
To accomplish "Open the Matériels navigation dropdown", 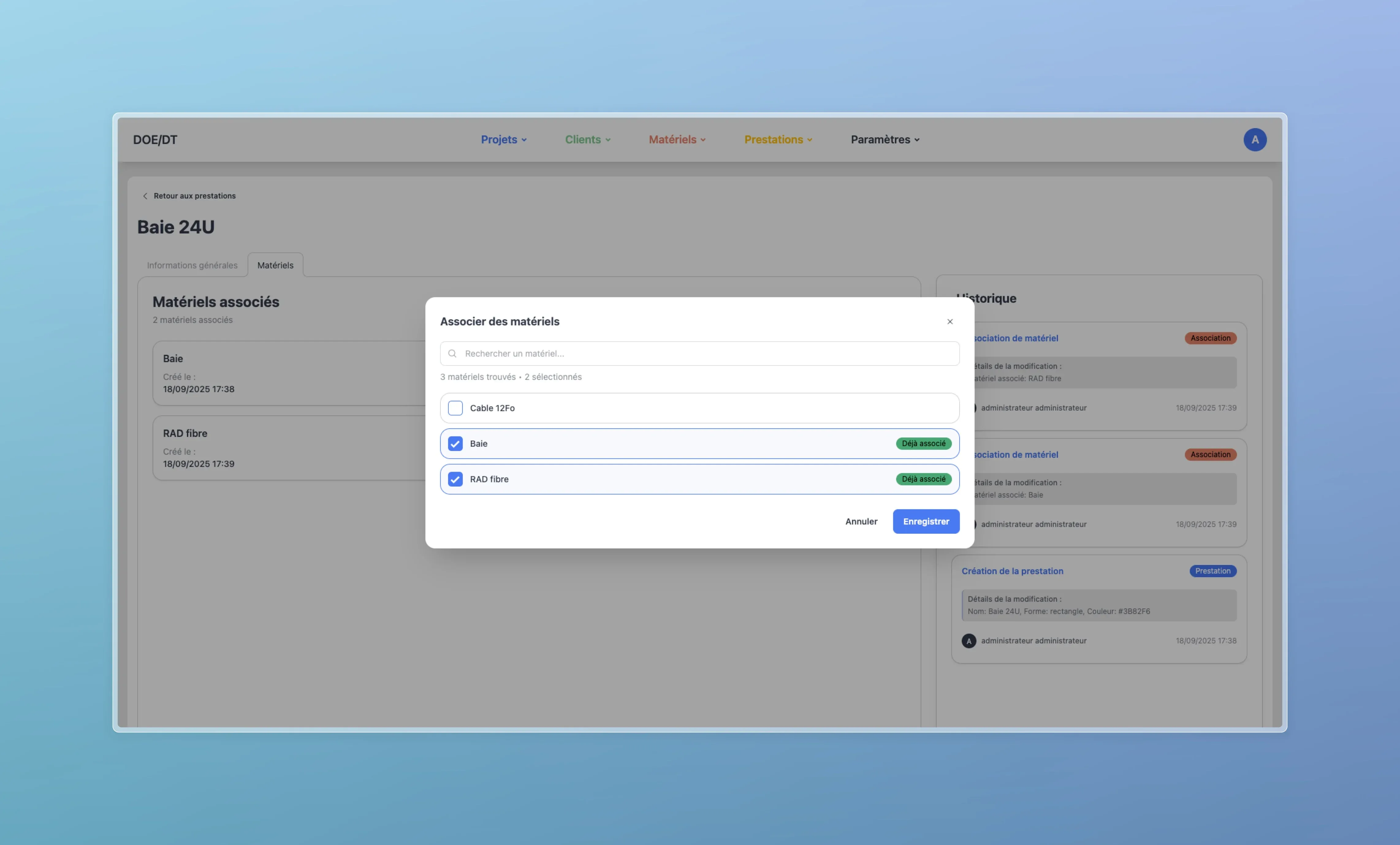I will click(677, 140).
